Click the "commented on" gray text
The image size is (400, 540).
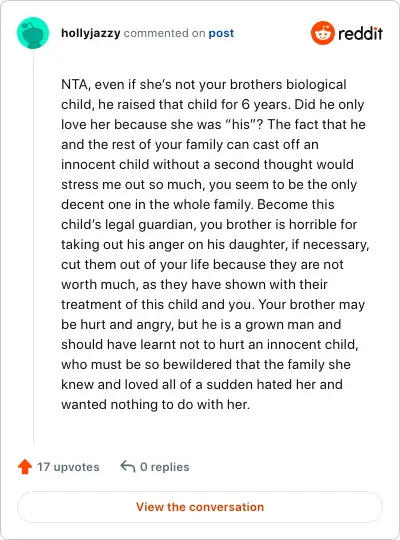tap(164, 33)
